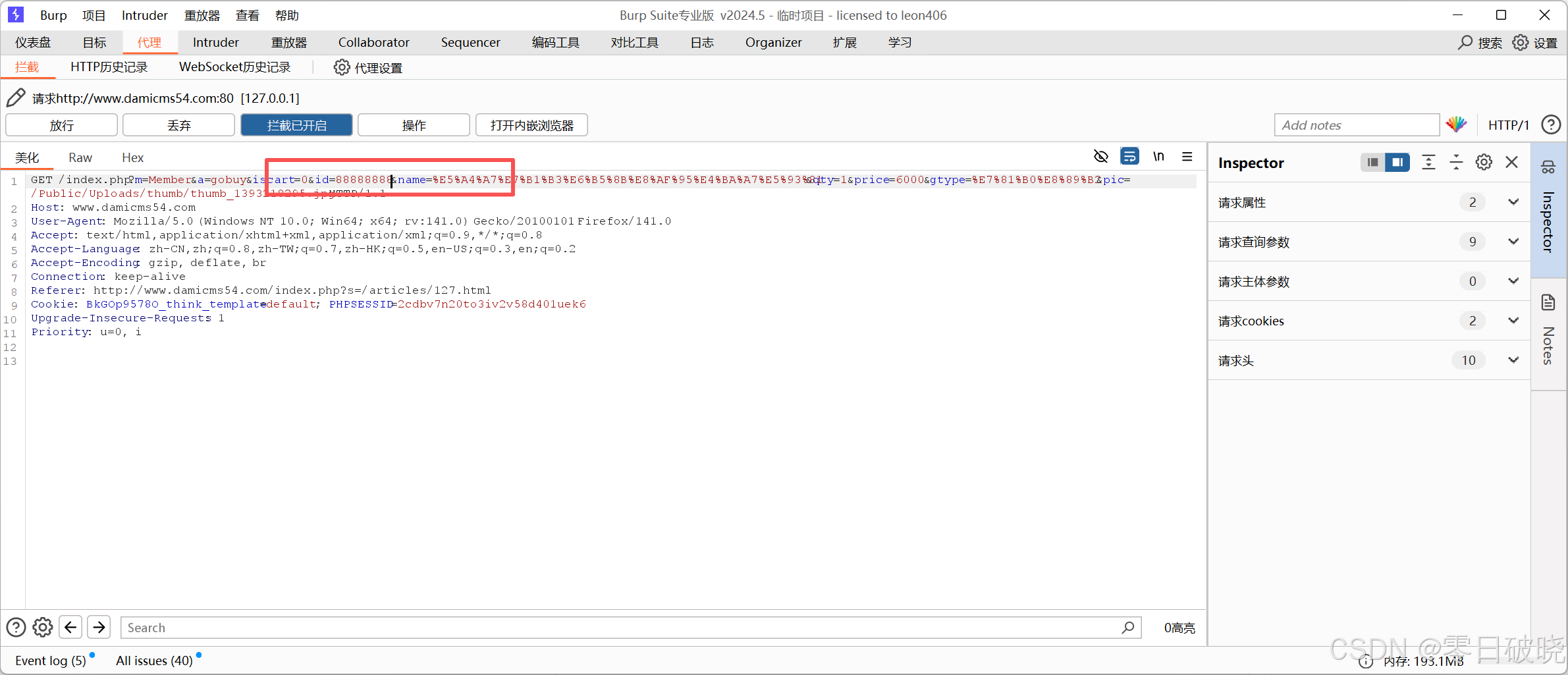1568x675 pixels.
Task: Open the editor hamburger menu icon
Action: pos(1187,157)
